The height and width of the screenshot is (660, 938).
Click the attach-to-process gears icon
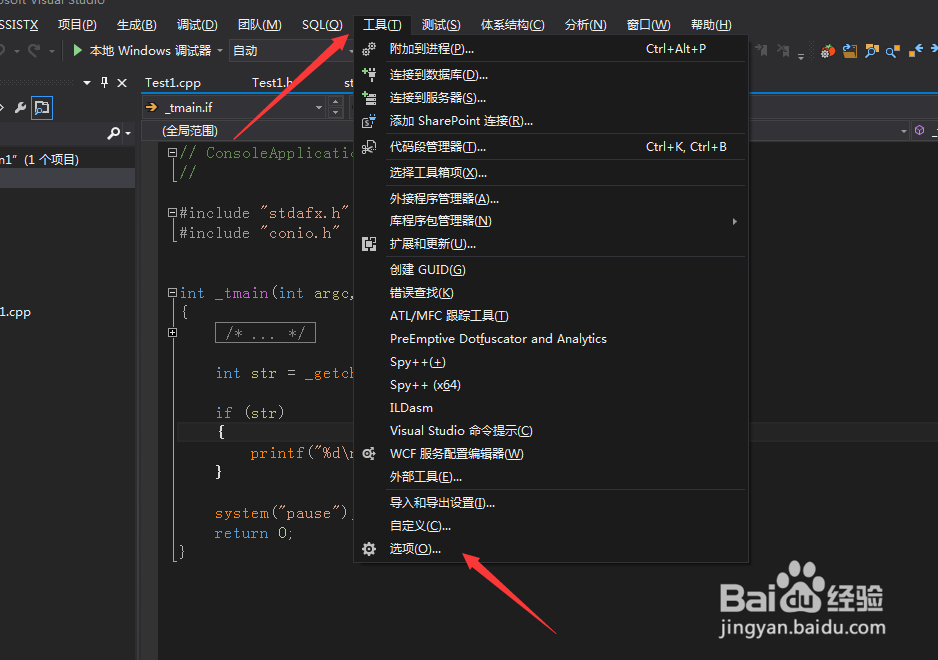tap(369, 49)
